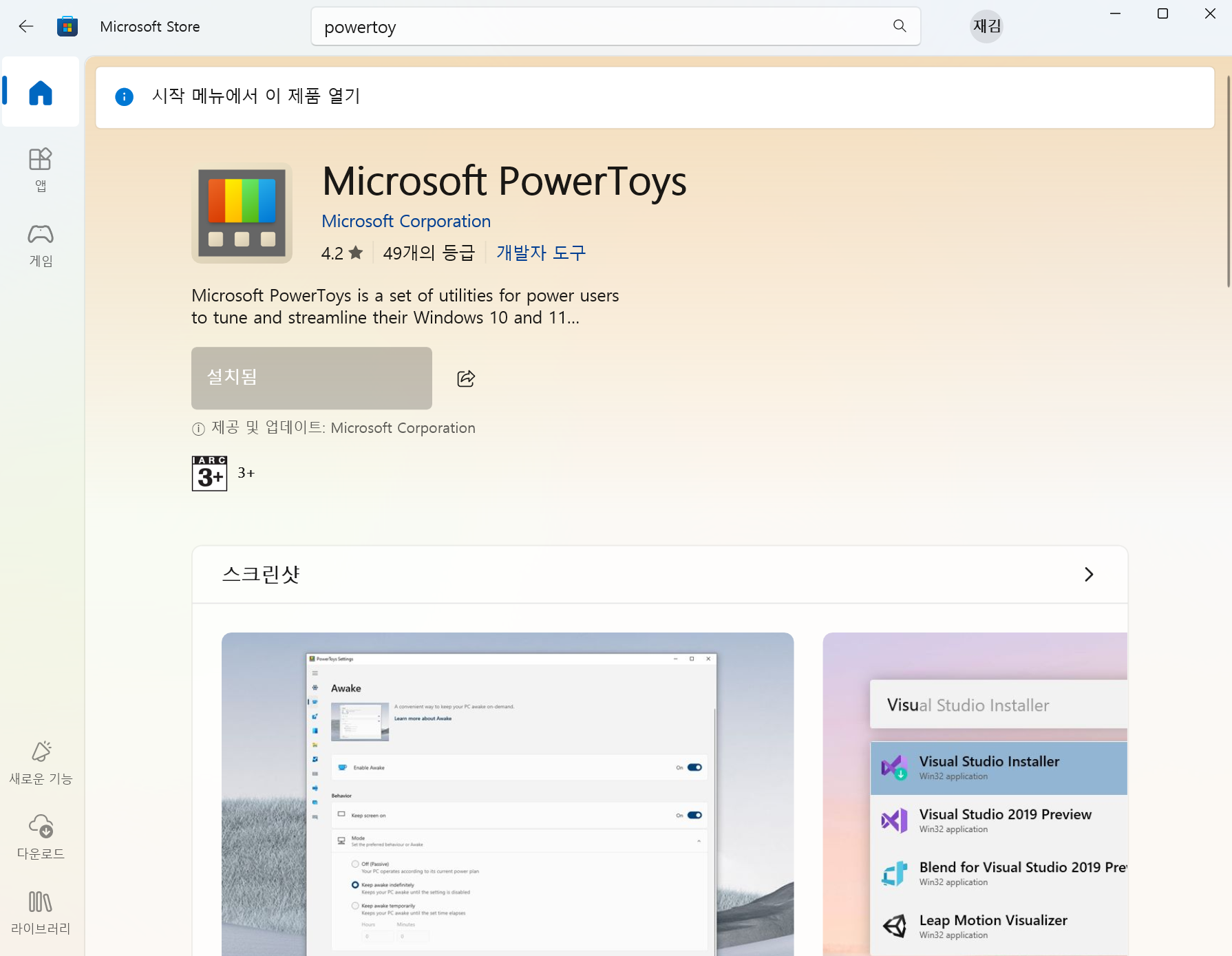Open the 게임 section in sidebar
The height and width of the screenshot is (956, 1232).
(x=41, y=245)
